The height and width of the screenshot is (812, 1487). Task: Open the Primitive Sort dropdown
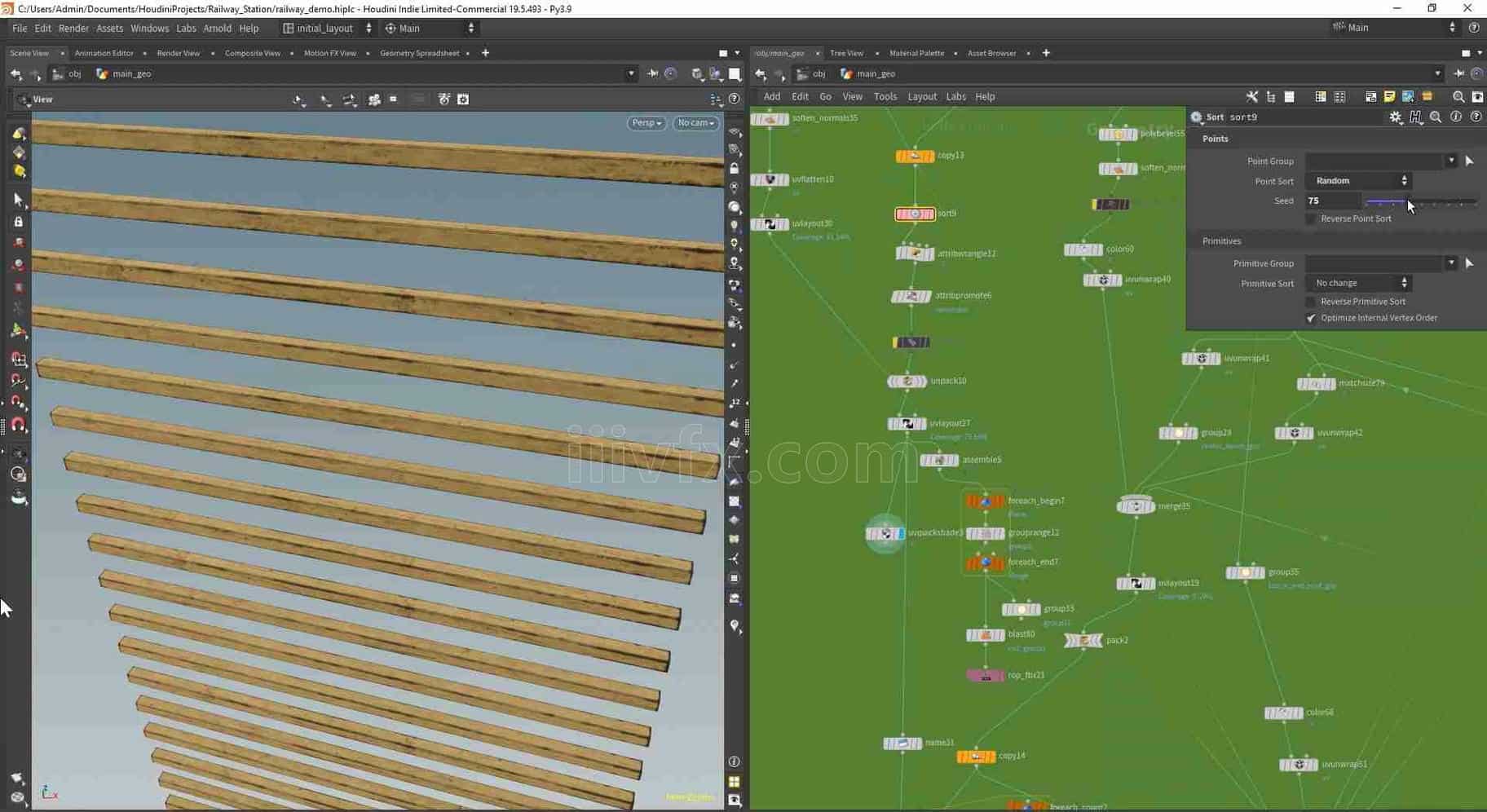[x=1358, y=283]
